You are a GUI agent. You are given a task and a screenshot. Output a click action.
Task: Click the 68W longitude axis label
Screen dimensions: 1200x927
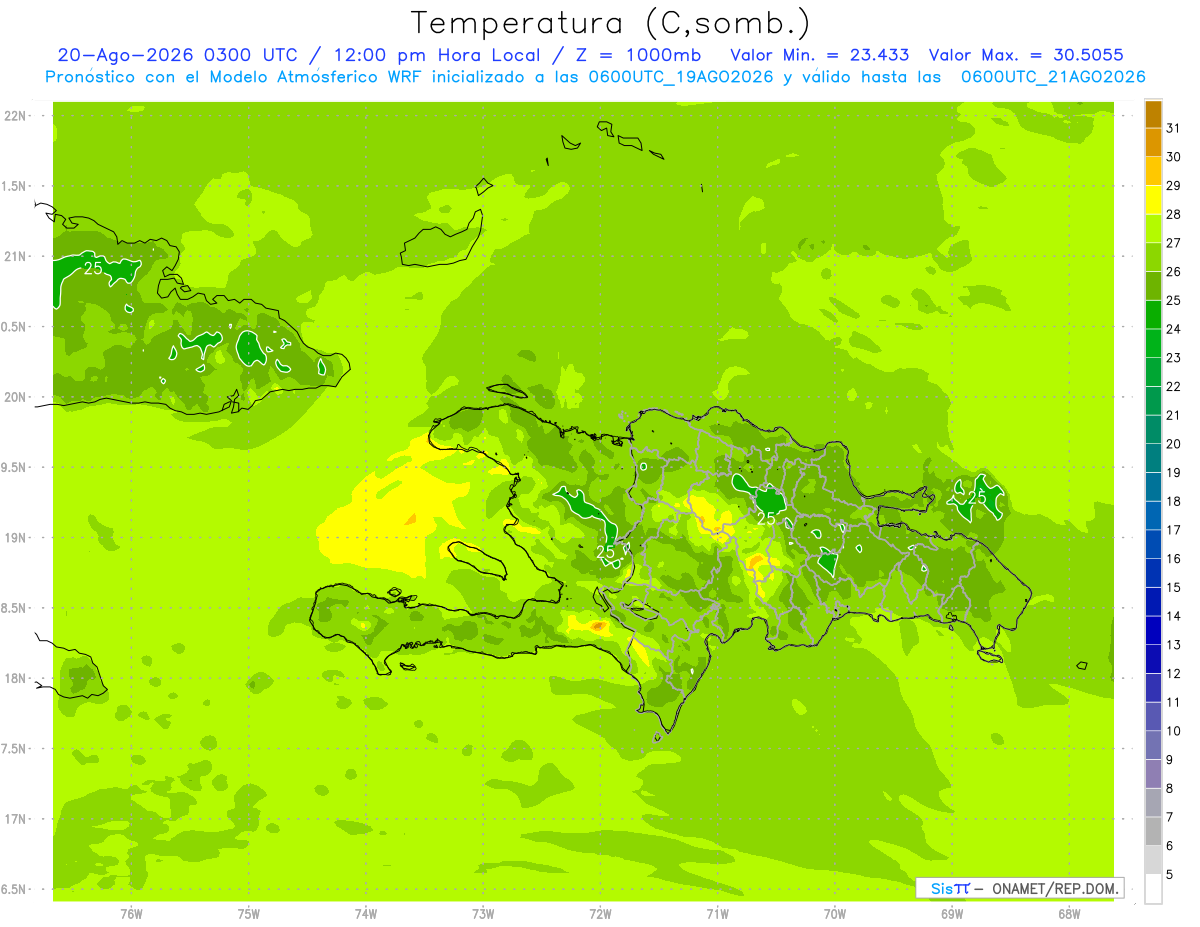click(x=1069, y=913)
